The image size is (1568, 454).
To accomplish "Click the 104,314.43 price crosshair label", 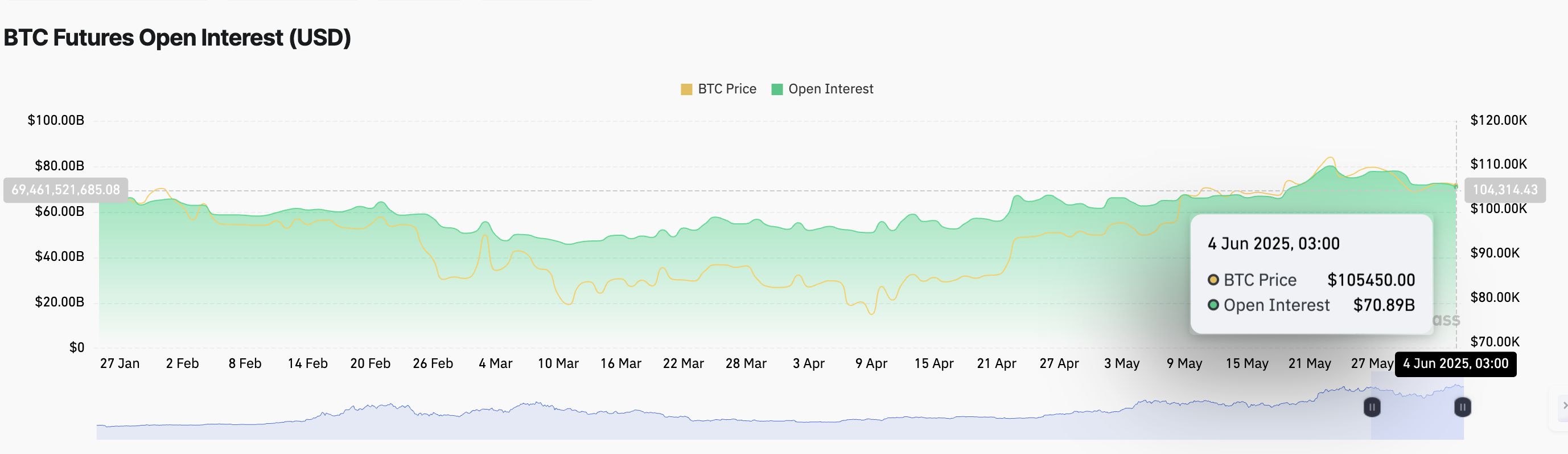I will [1505, 190].
